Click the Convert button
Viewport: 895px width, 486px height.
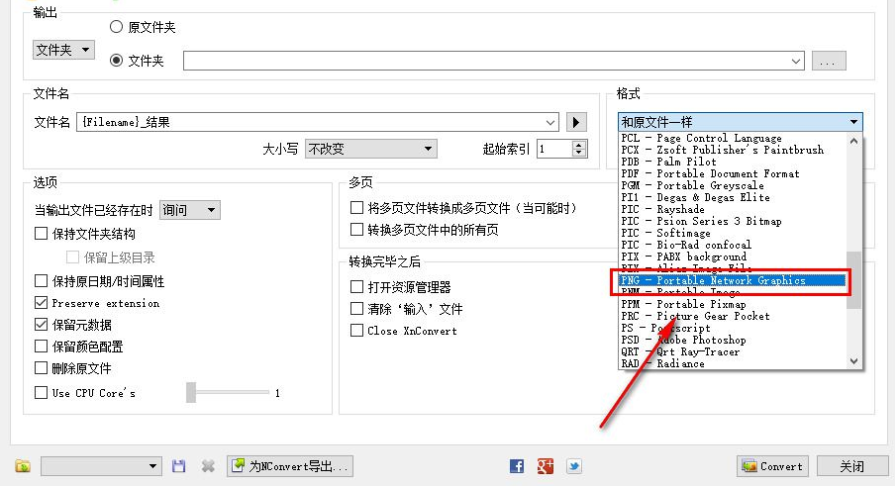[772, 466]
